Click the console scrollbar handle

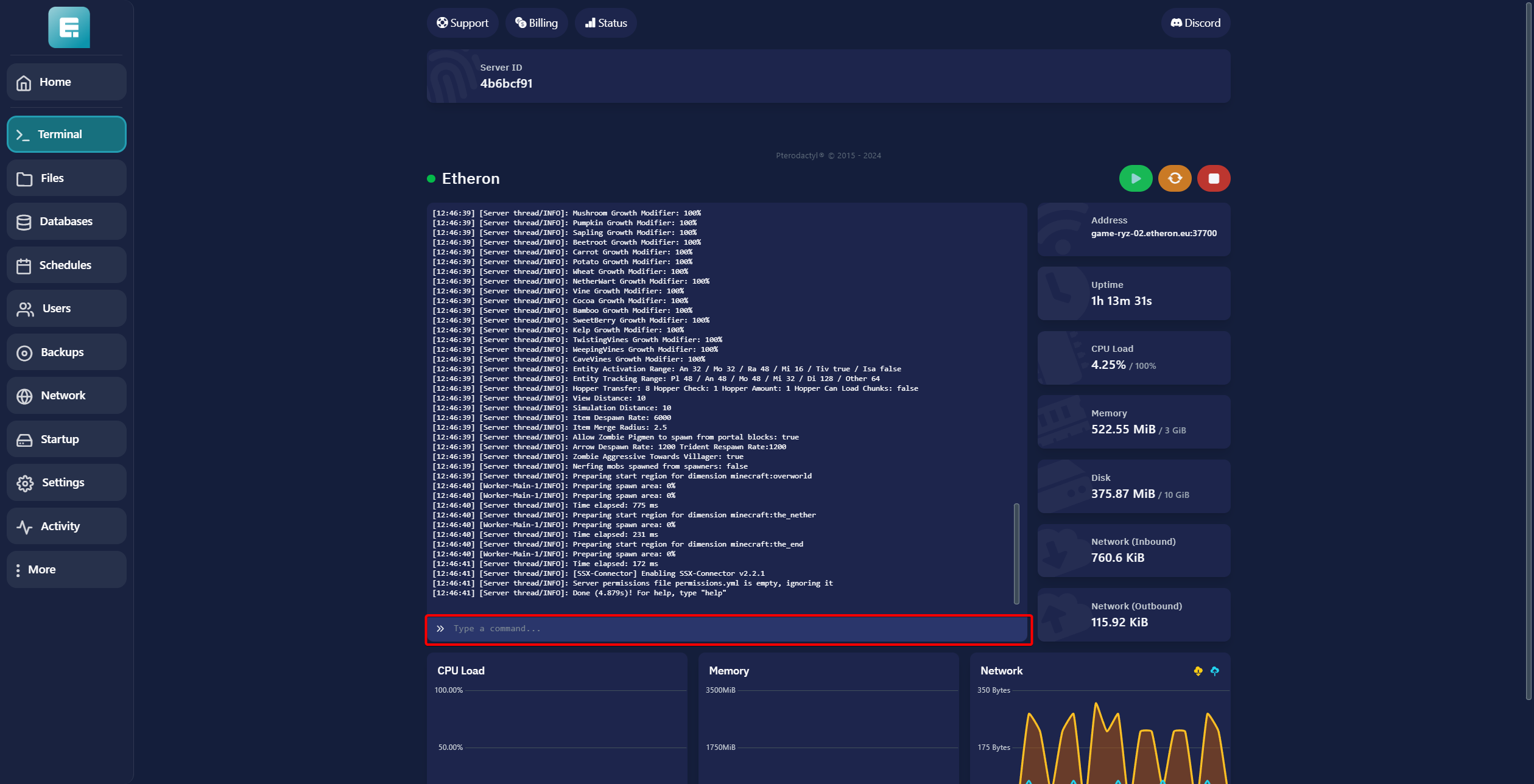point(1016,553)
